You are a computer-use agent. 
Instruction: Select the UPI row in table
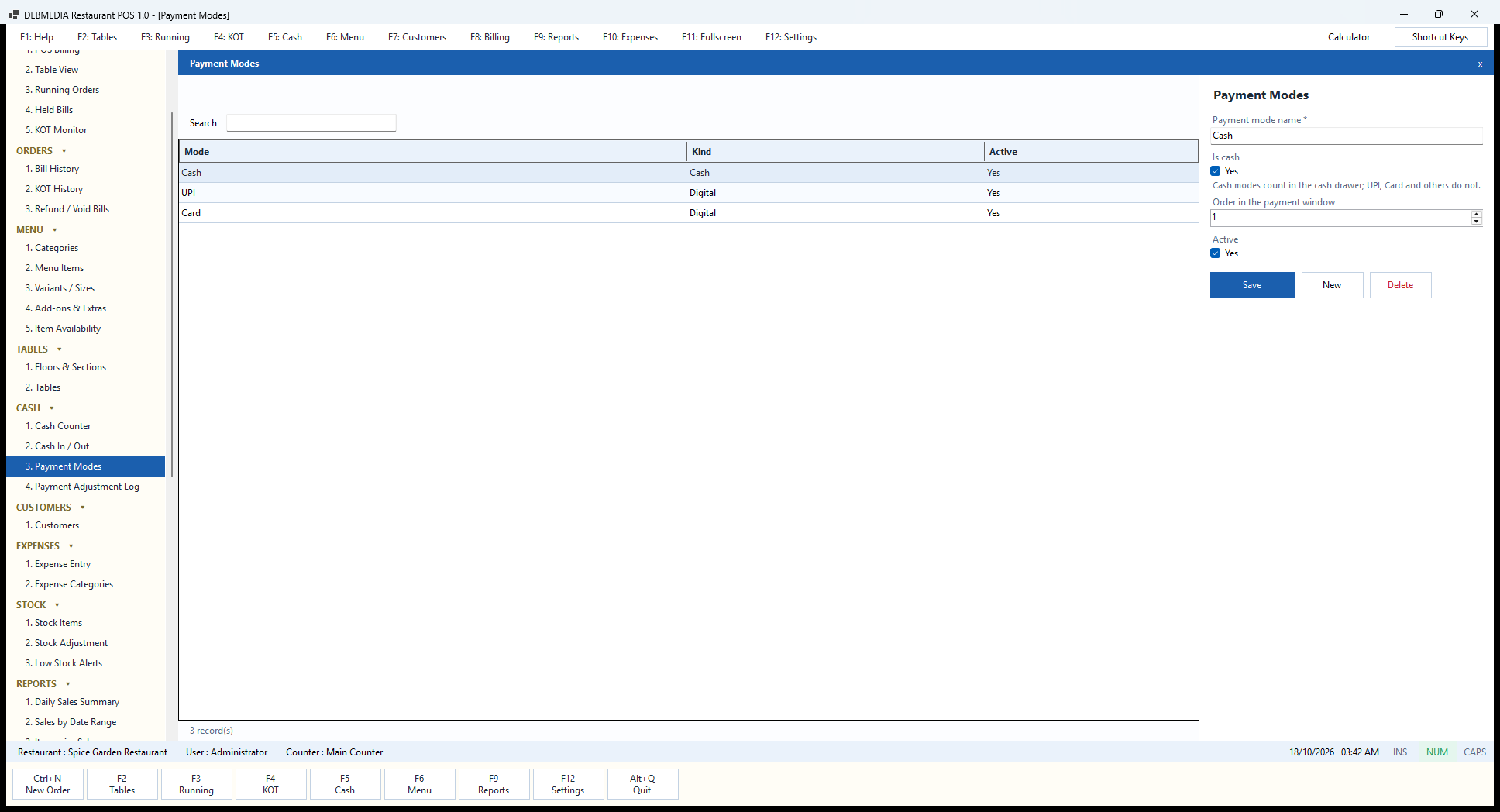pos(688,193)
